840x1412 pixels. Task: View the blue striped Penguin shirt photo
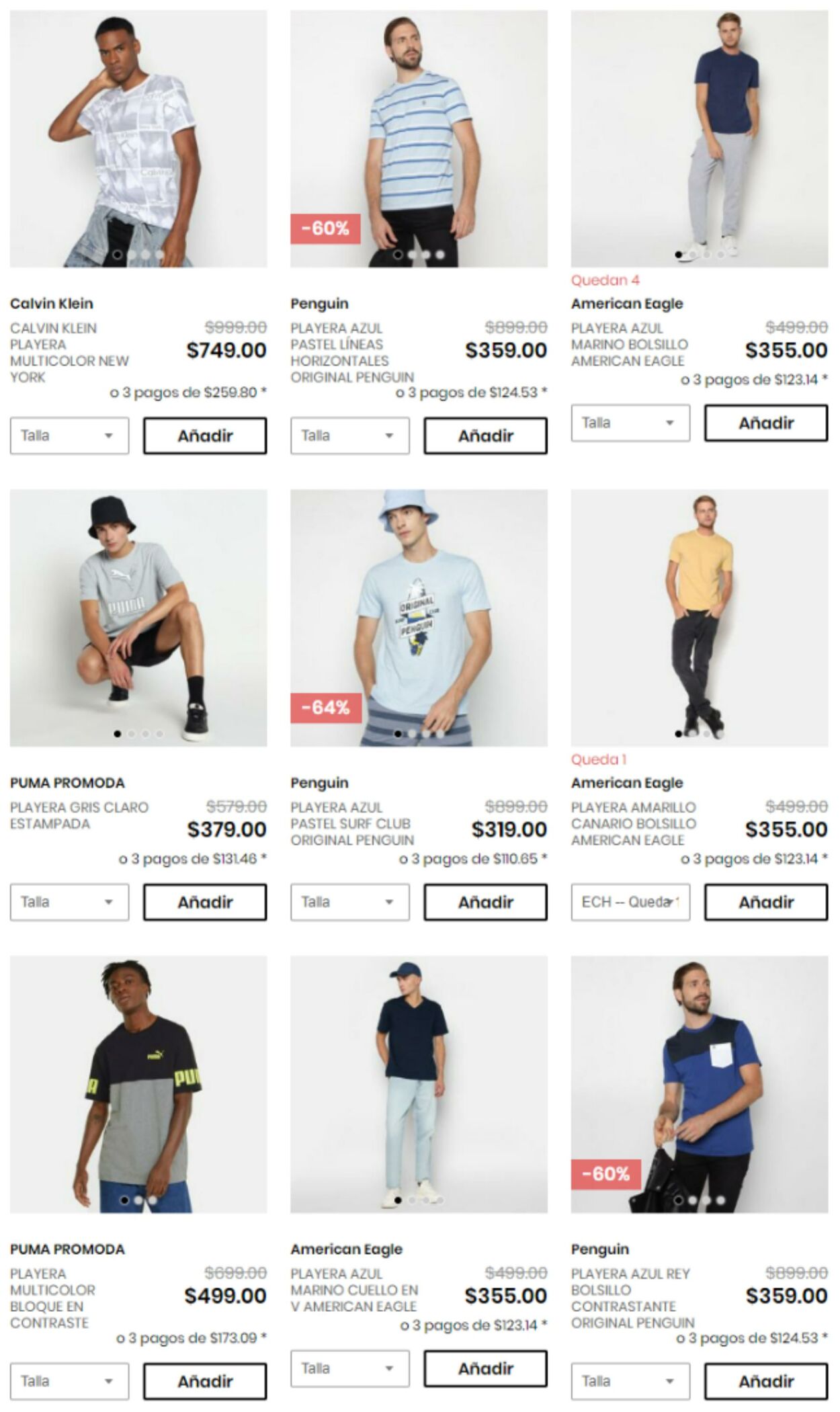click(419, 138)
